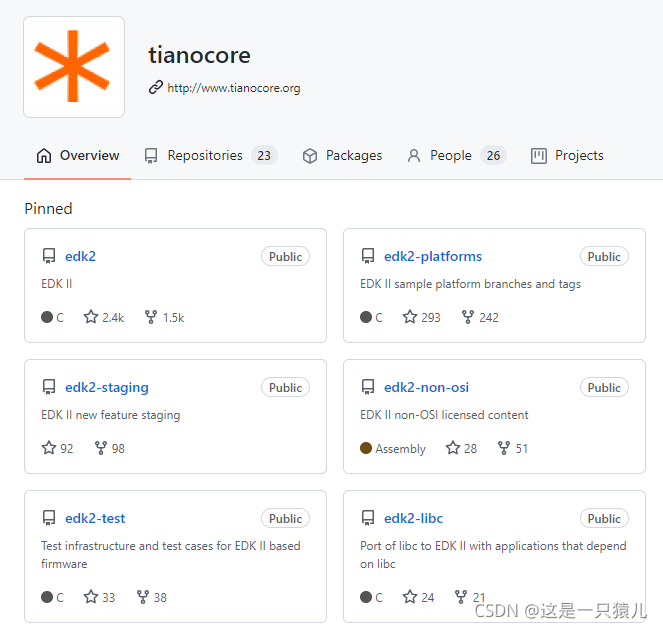Click the fork icon with 38 on edk2-test
The width and height of the screenshot is (663, 628).
click(143, 597)
